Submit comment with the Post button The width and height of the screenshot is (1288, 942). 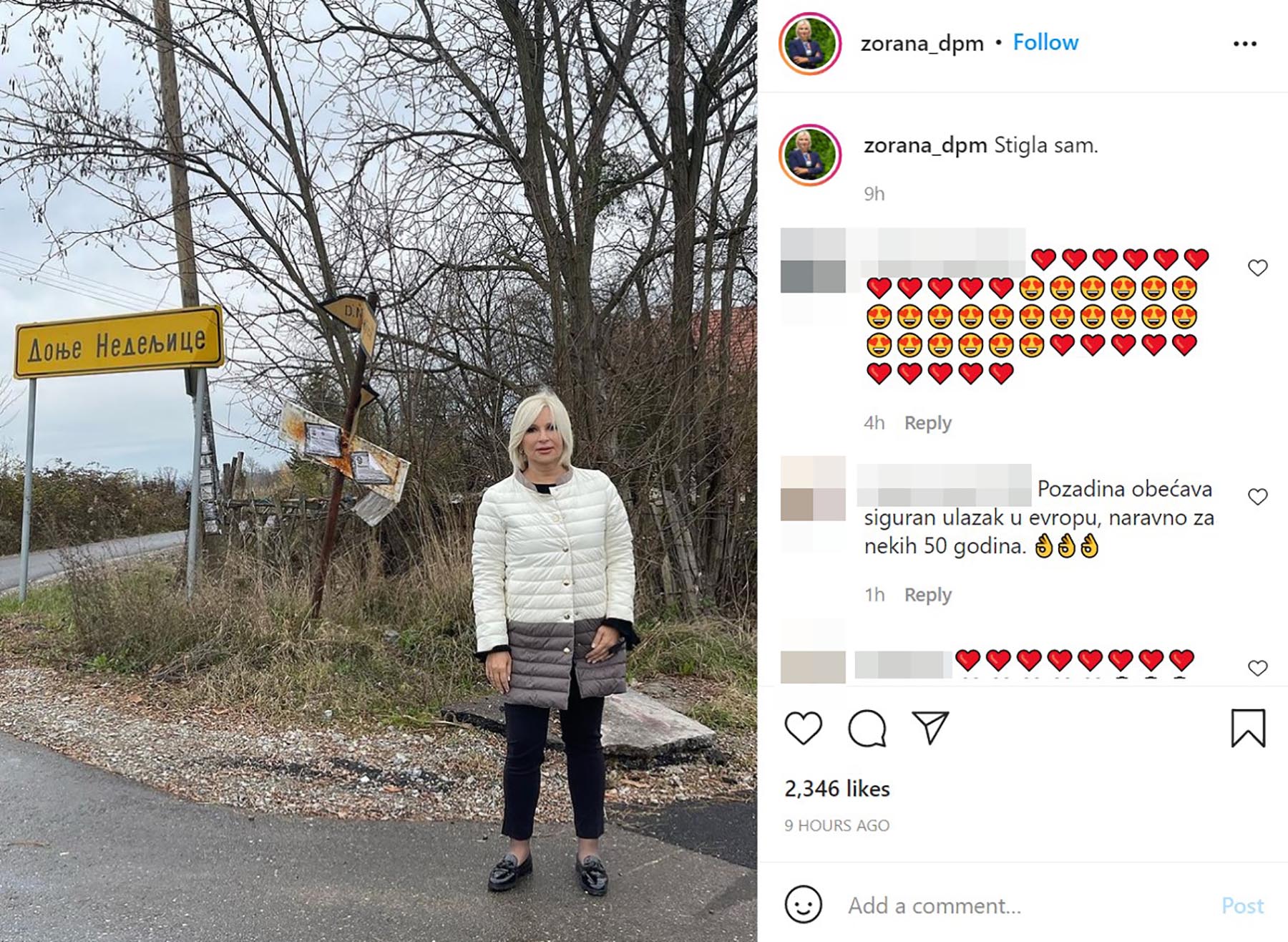point(1242,905)
